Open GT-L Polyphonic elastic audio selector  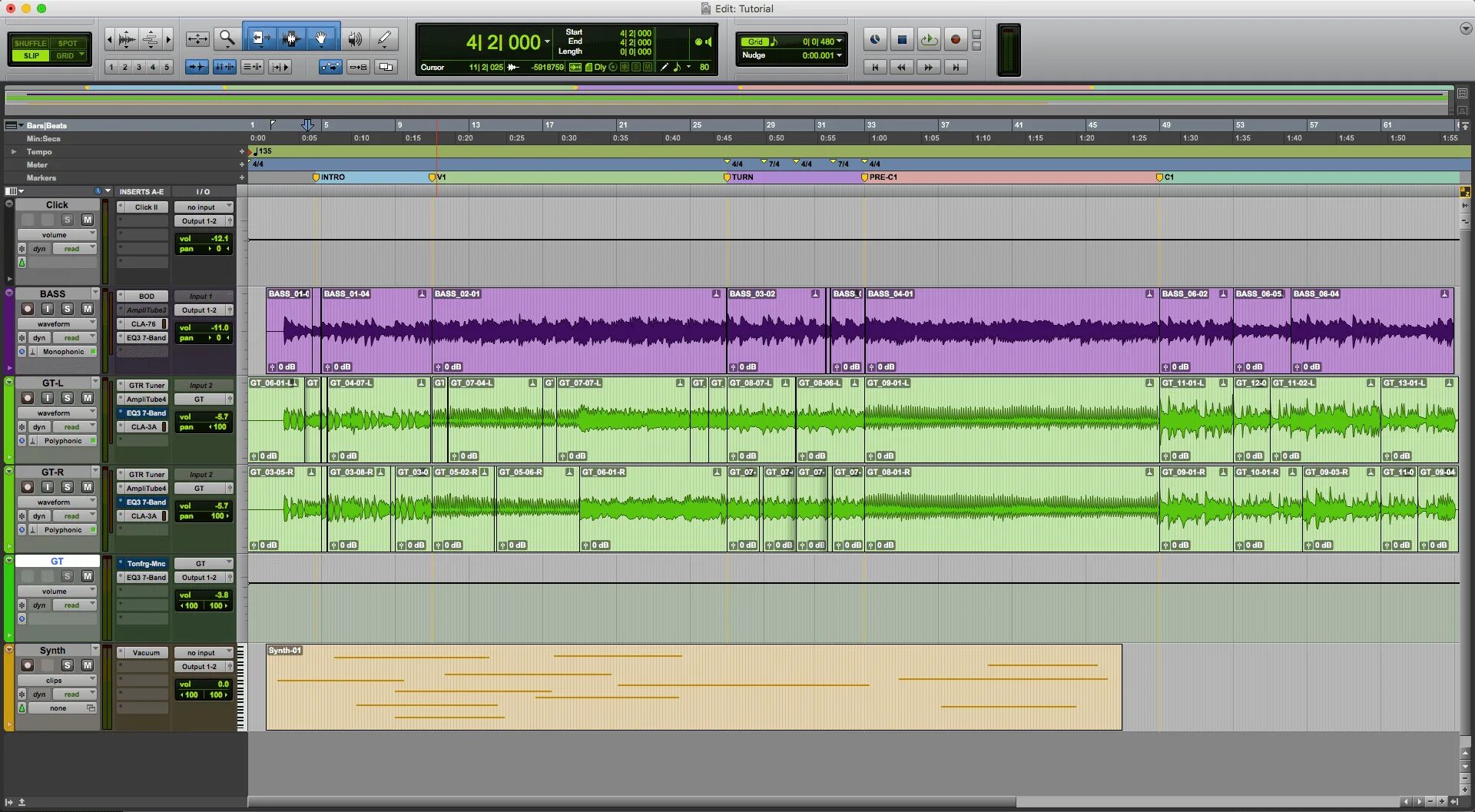63,440
